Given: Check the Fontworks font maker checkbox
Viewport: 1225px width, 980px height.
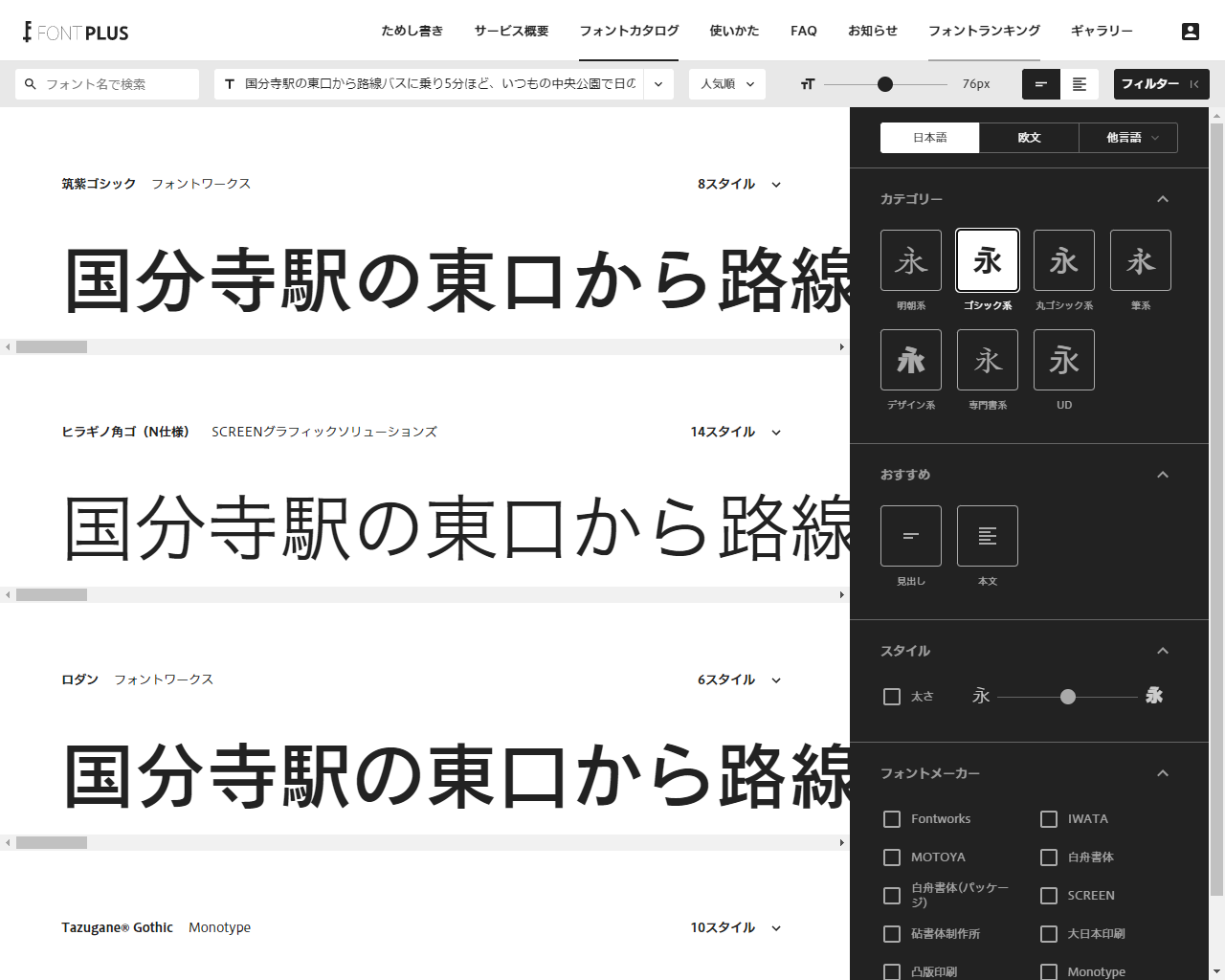Looking at the screenshot, I should pyautogui.click(x=892, y=819).
